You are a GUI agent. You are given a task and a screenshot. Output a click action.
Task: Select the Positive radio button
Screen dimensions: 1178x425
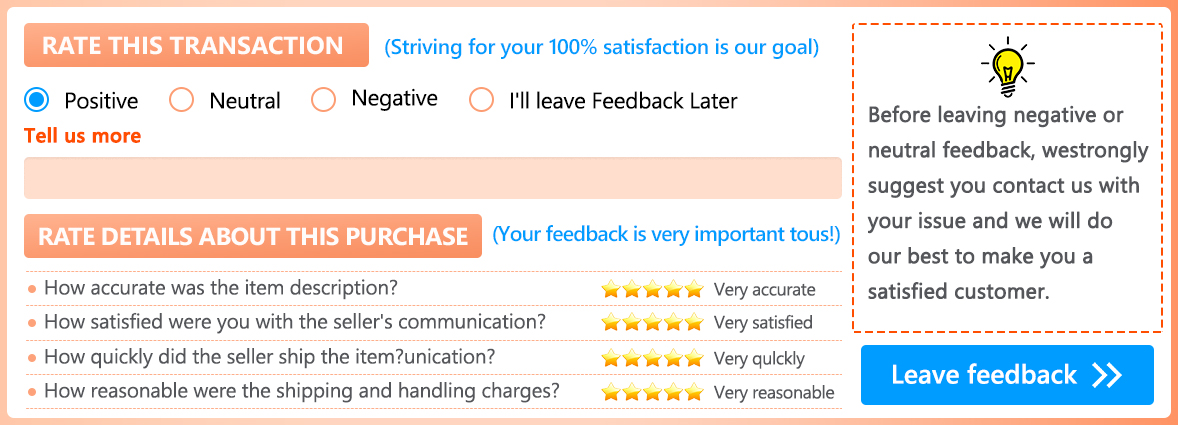click(37, 100)
